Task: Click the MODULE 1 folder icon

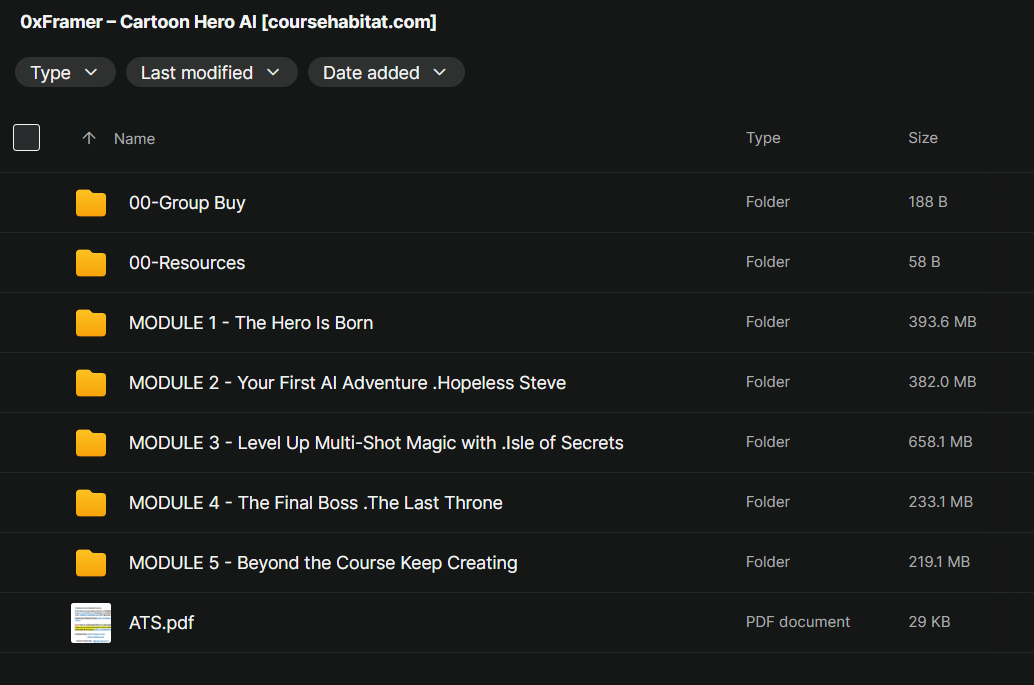Action: [91, 323]
